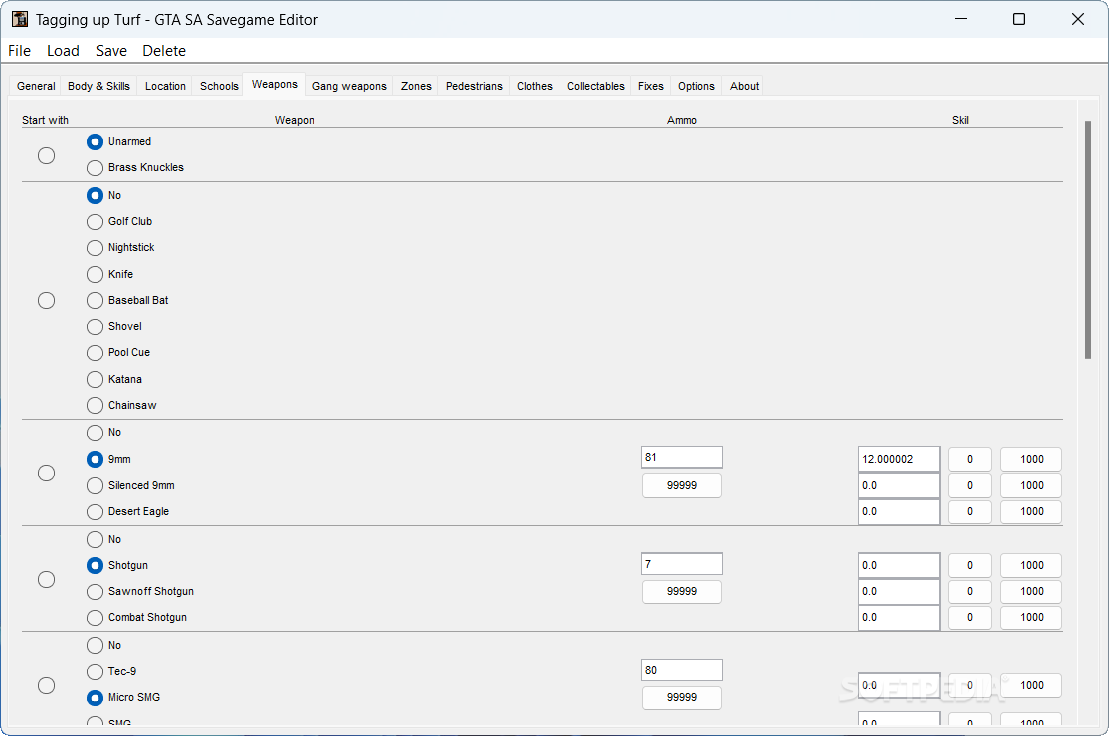Click the 9mm skill field showing 12.000002
1109x736 pixels.
pyautogui.click(x=899, y=460)
